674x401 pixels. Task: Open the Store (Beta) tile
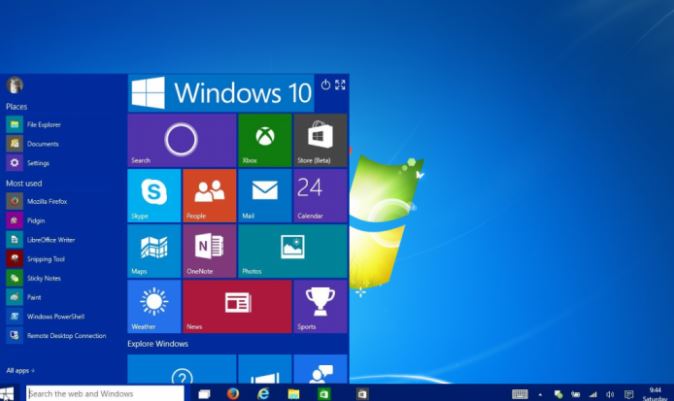pos(320,140)
